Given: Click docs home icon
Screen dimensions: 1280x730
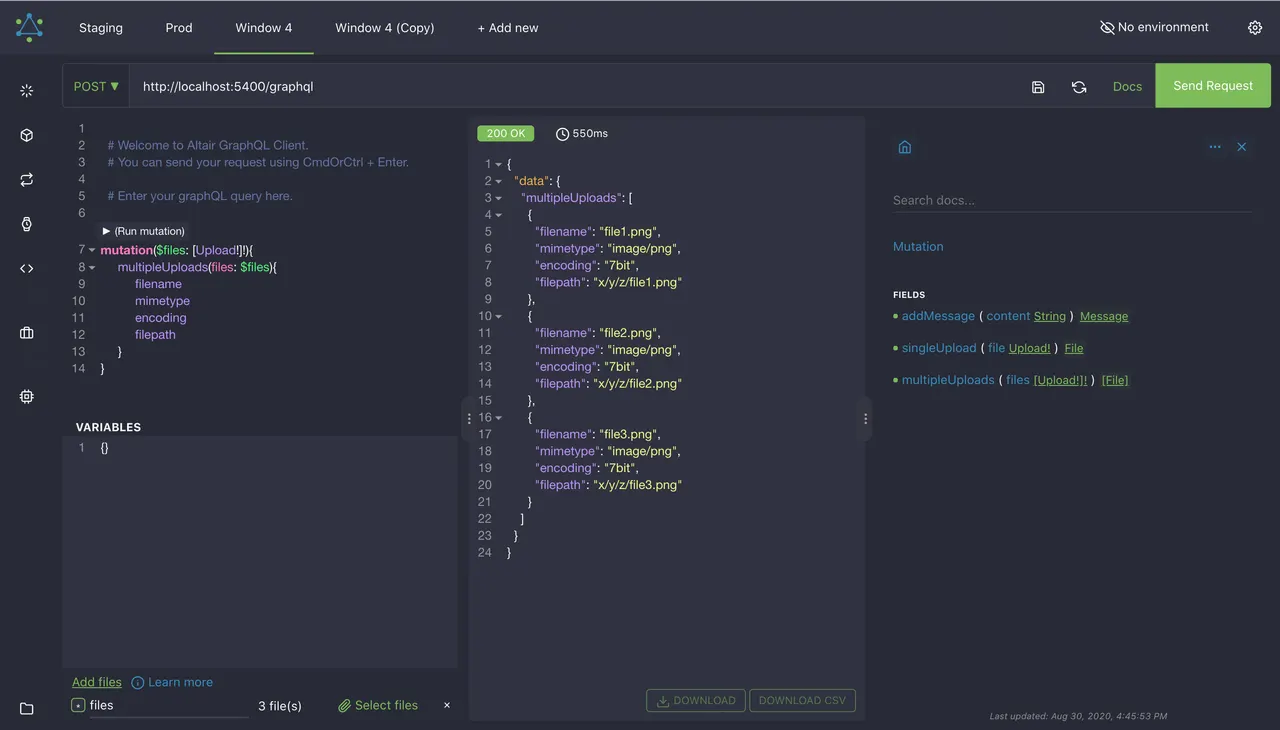Looking at the screenshot, I should 905,147.
